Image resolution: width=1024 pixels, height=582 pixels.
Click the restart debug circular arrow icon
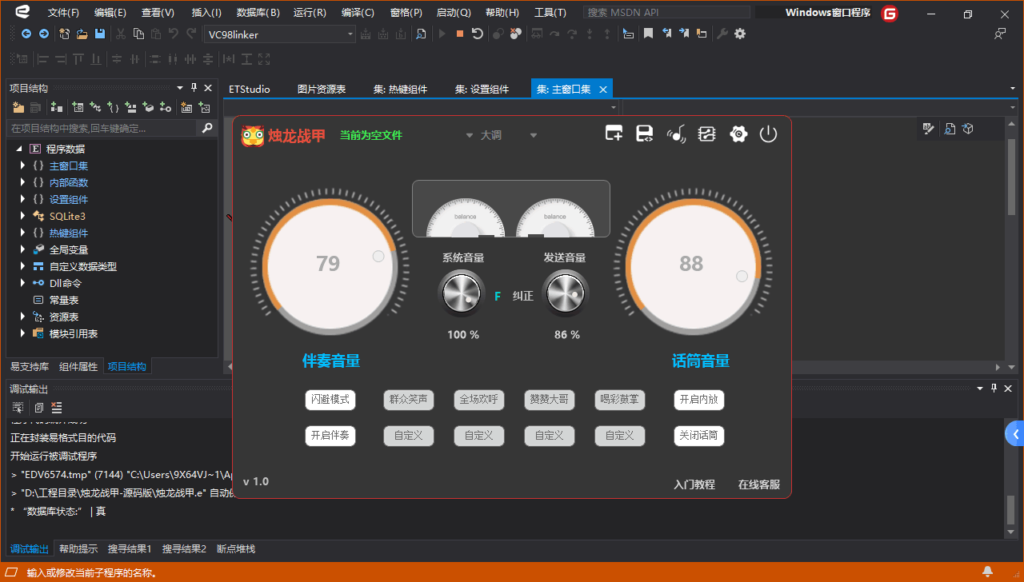pos(477,34)
